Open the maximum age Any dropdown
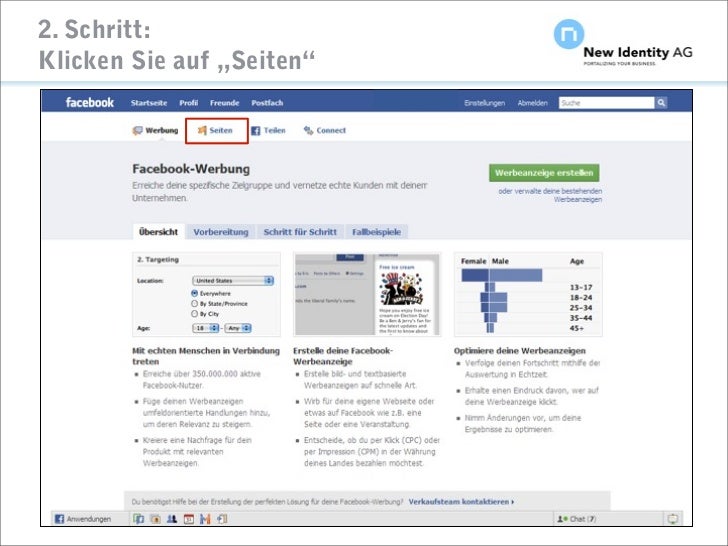728x546 pixels. (238, 328)
